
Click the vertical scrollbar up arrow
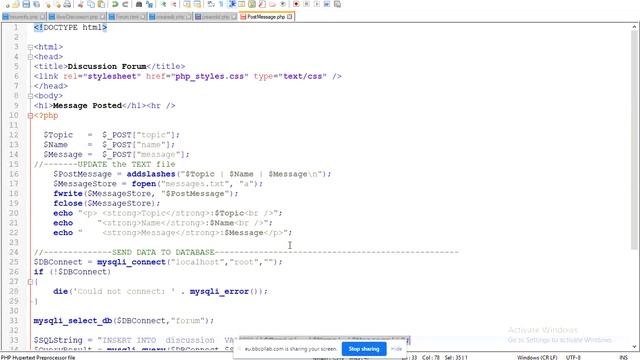[634, 27]
